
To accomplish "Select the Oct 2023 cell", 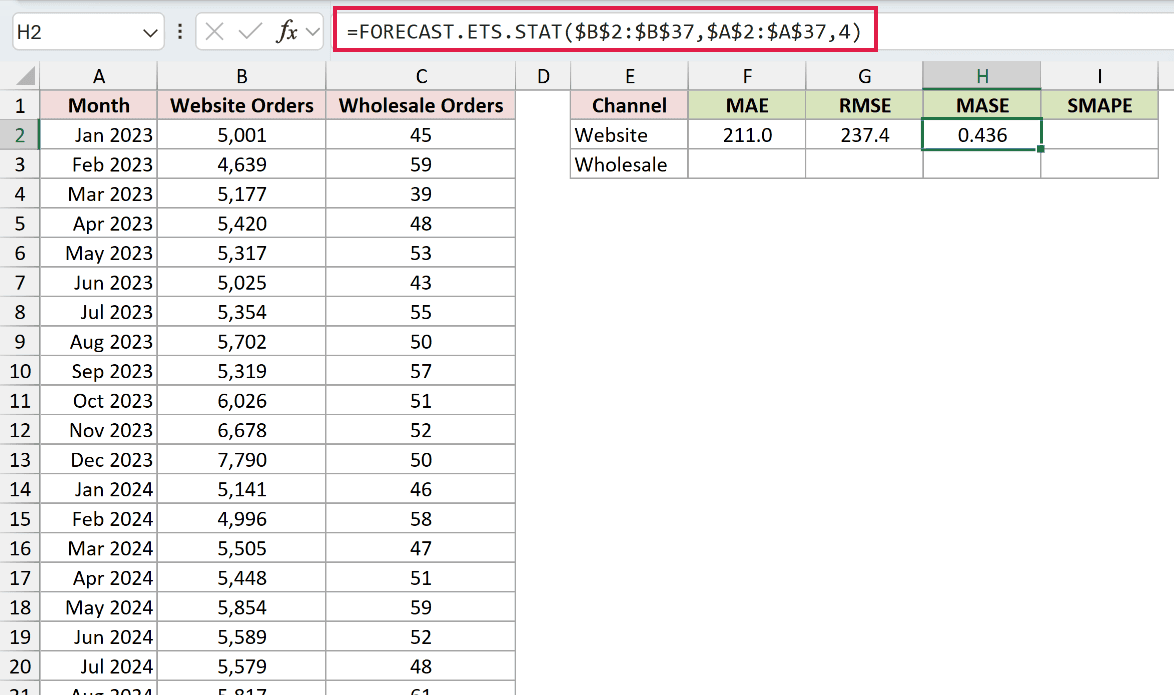I will pyautogui.click(x=99, y=401).
